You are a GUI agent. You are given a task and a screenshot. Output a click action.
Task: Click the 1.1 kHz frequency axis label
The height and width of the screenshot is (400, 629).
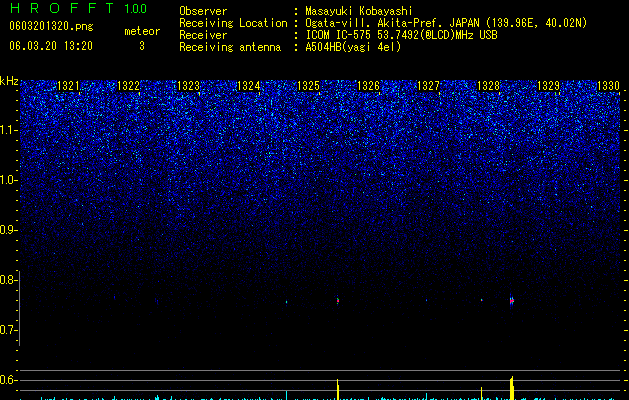pyautogui.click(x=9, y=130)
